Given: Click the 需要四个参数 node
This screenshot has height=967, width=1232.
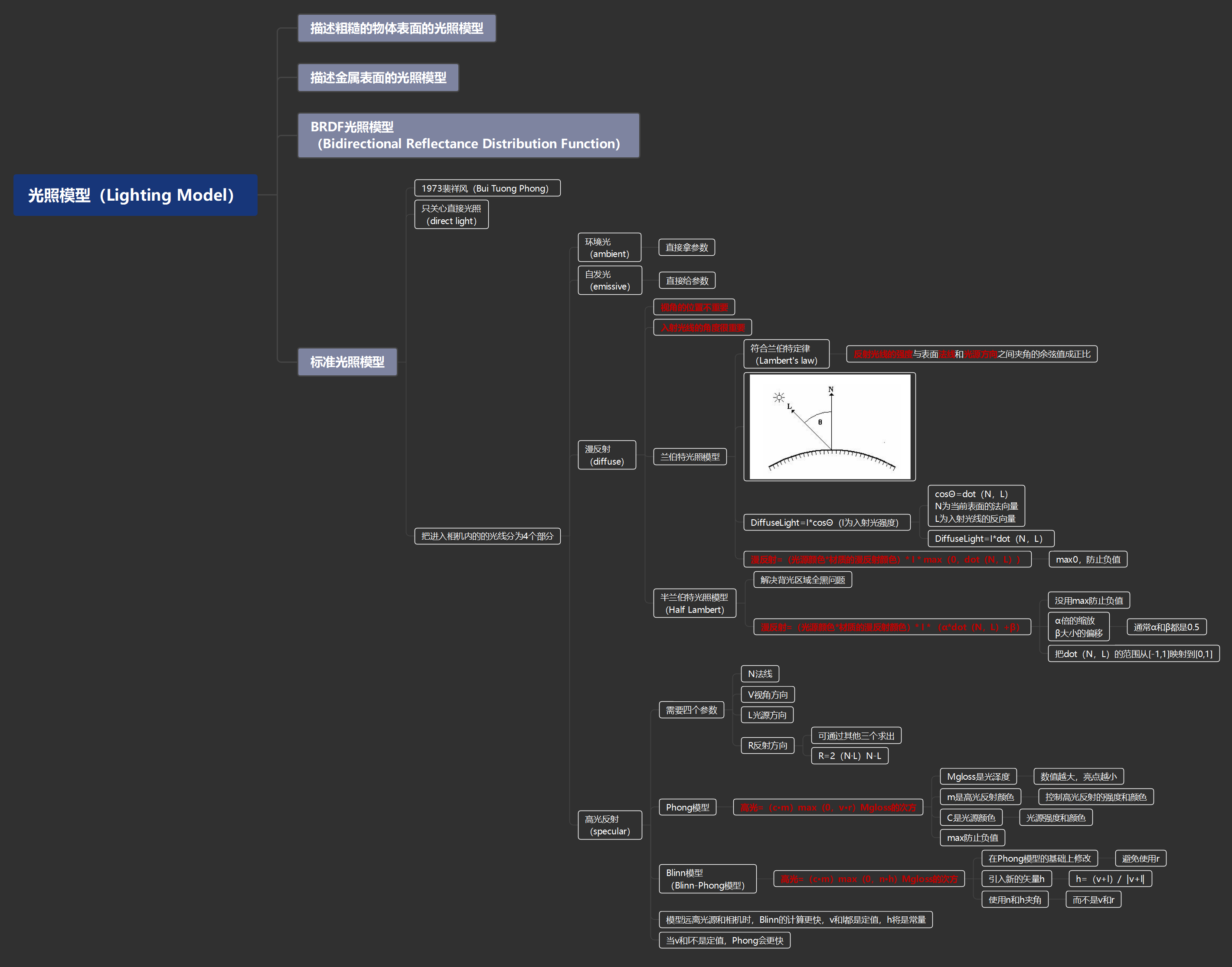Looking at the screenshot, I should pos(691,710).
